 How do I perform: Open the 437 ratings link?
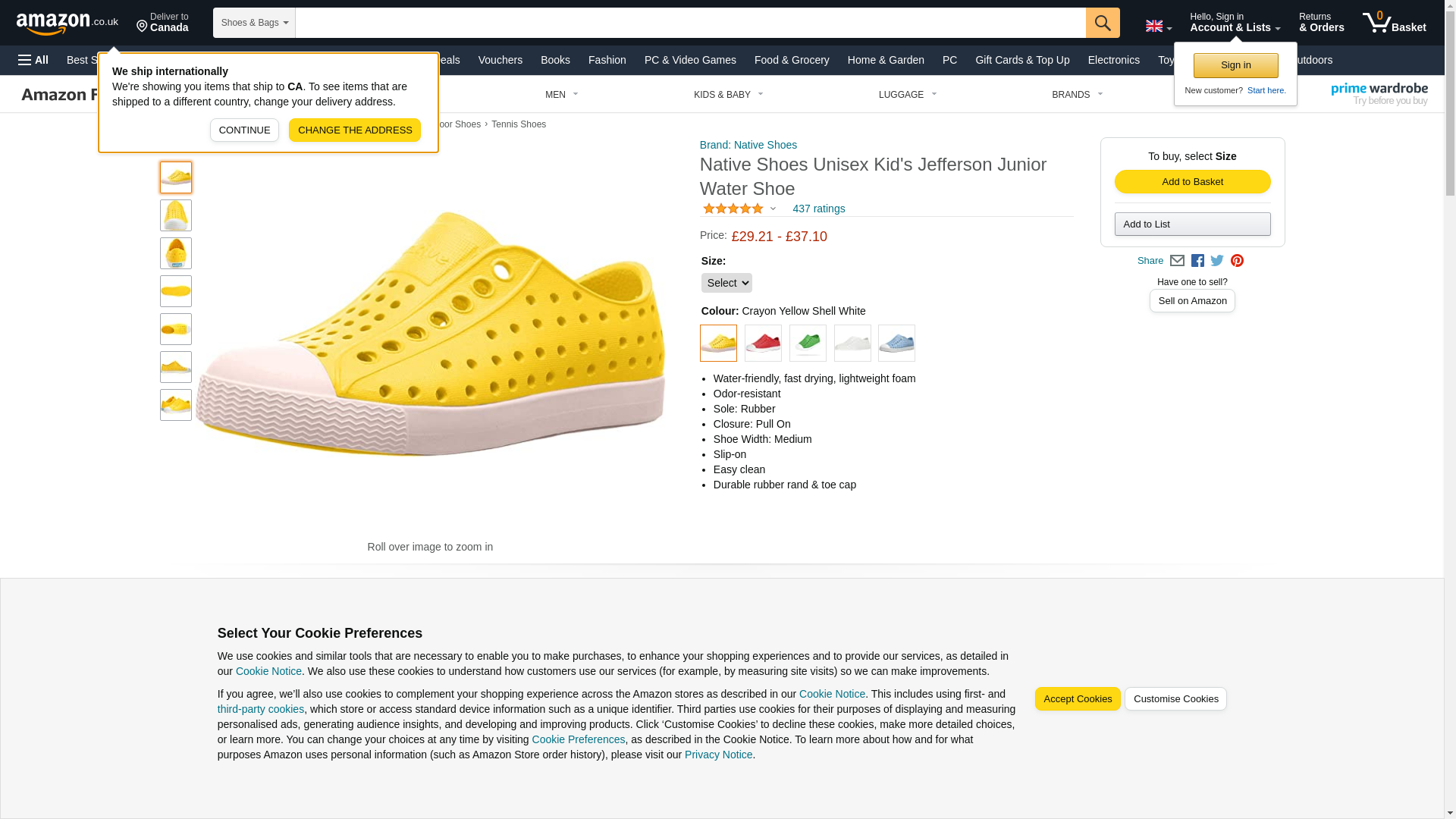[818, 209]
